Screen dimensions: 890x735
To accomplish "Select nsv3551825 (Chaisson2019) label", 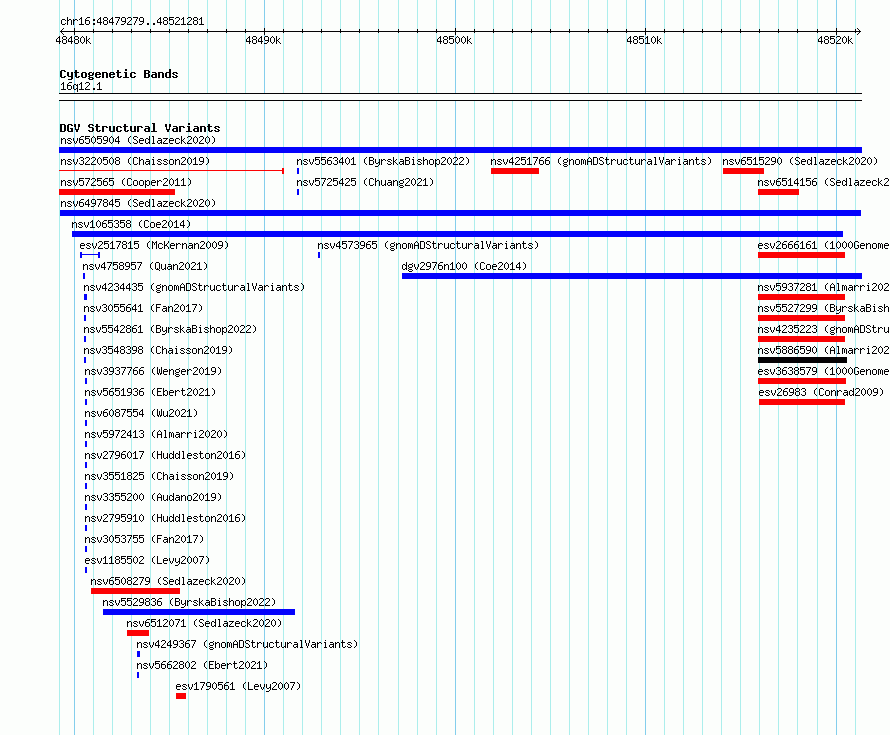I will click(x=159, y=476).
